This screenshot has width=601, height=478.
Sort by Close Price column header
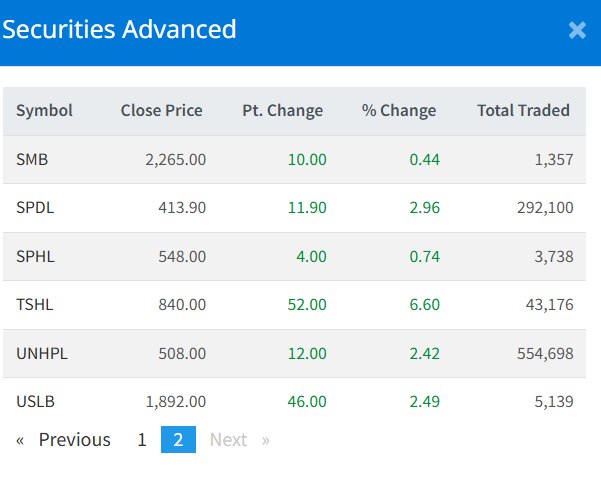(161, 111)
